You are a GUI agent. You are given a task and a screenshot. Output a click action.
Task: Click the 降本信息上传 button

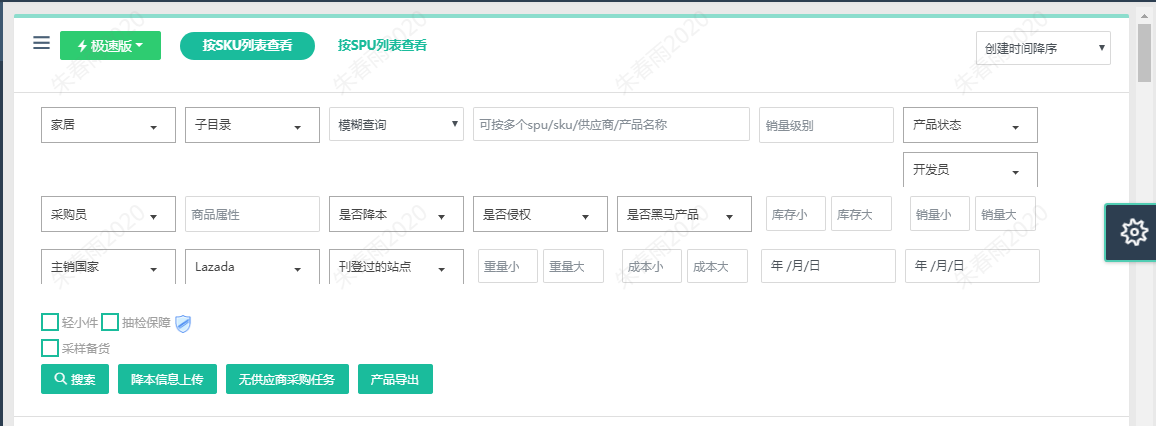167,379
